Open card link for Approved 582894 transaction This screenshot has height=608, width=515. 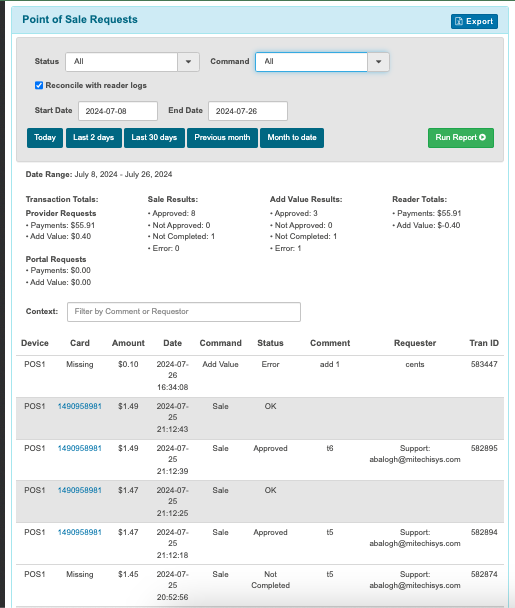click(x=79, y=532)
